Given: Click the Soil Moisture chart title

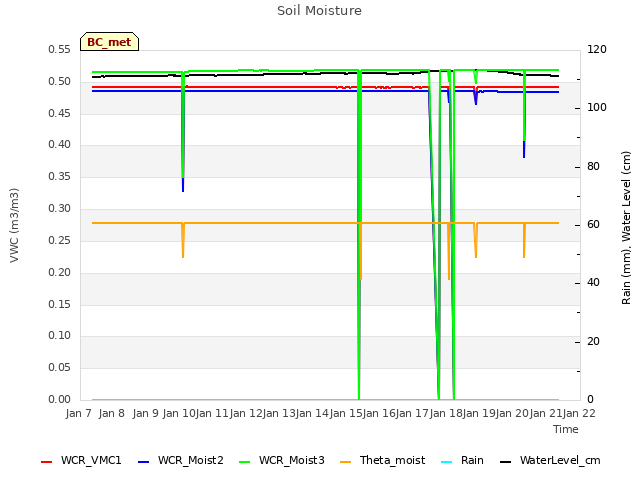Looking at the screenshot, I should [x=319, y=11].
